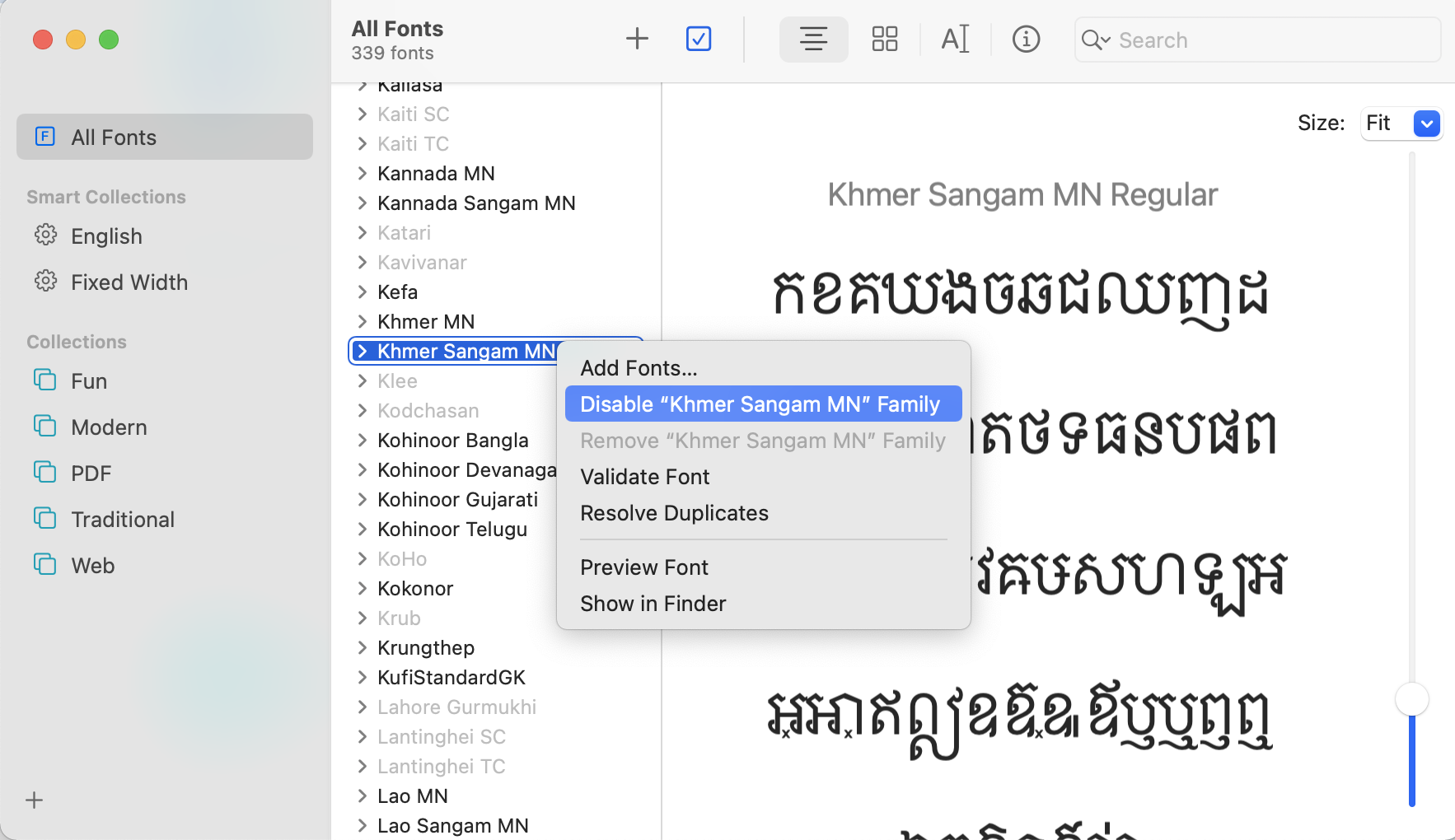
Task: Select Lao MN in font list
Action: pos(413,796)
